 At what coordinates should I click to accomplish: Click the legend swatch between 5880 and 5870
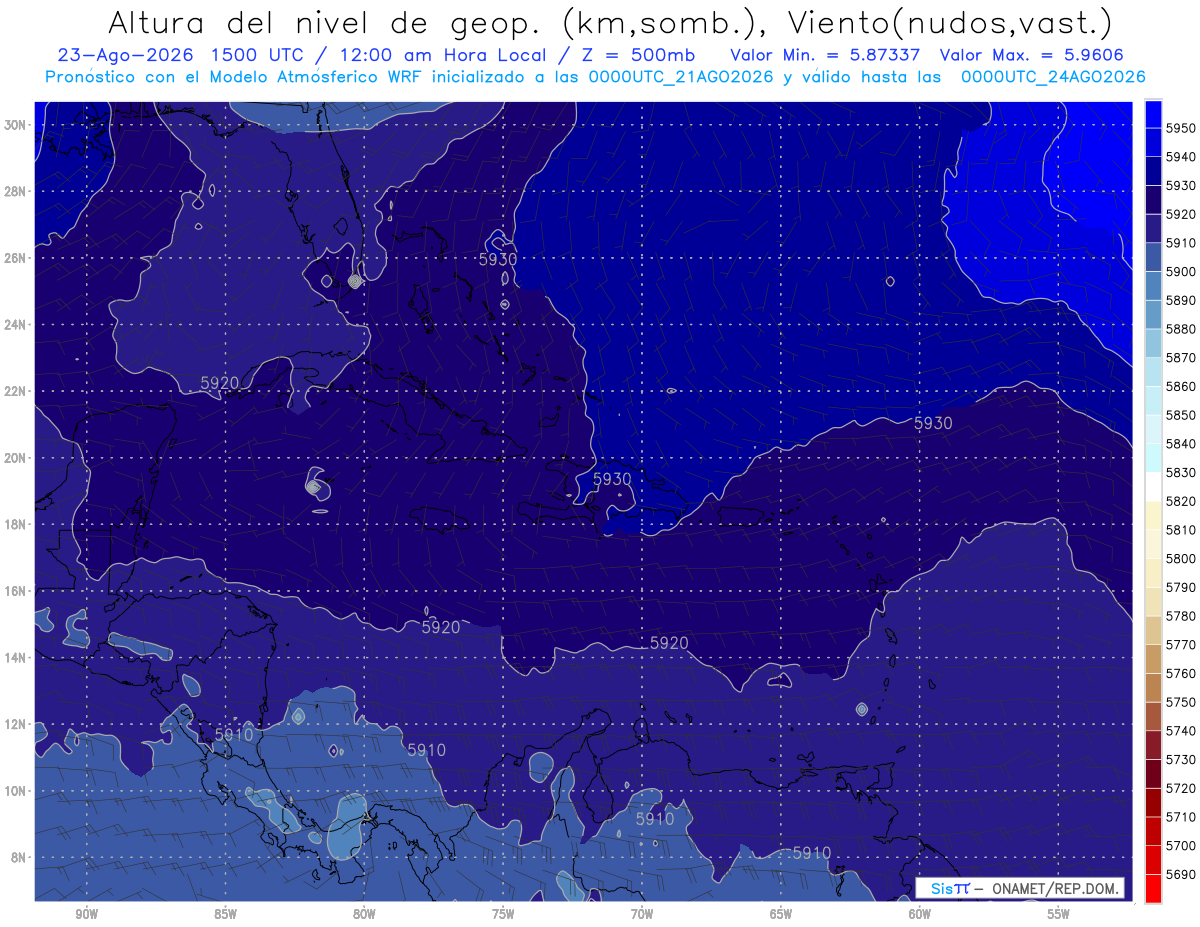tap(1153, 344)
